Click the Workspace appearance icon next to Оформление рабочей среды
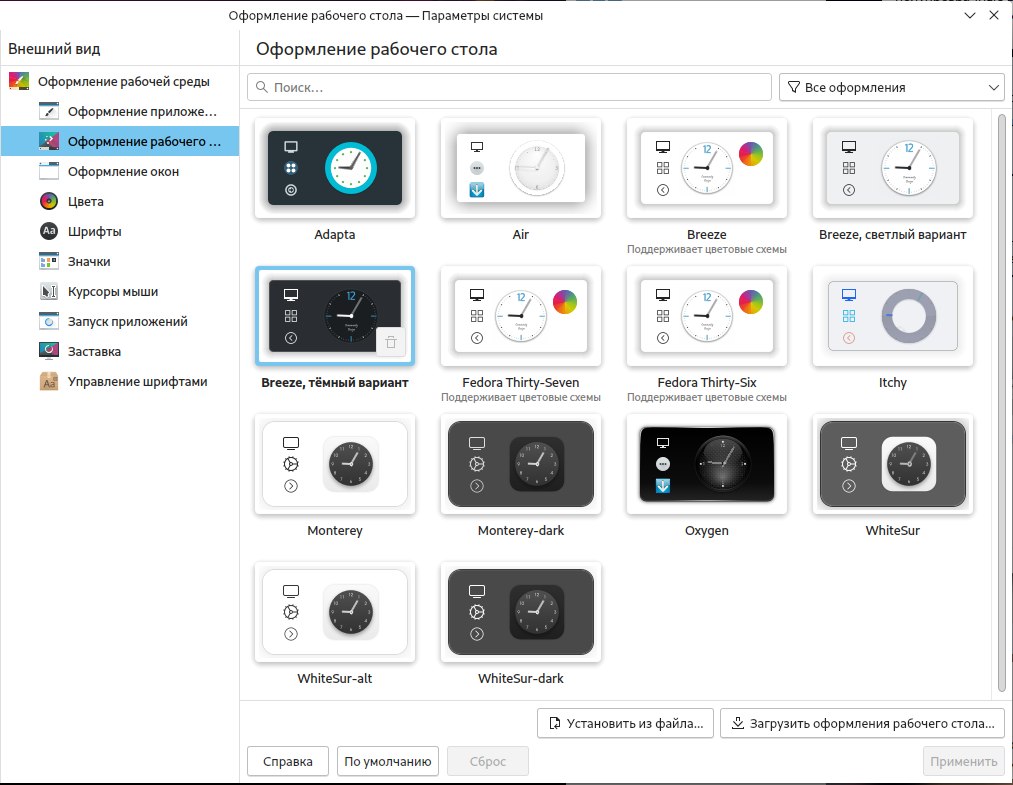Image resolution: width=1013 pixels, height=785 pixels. click(x=19, y=81)
